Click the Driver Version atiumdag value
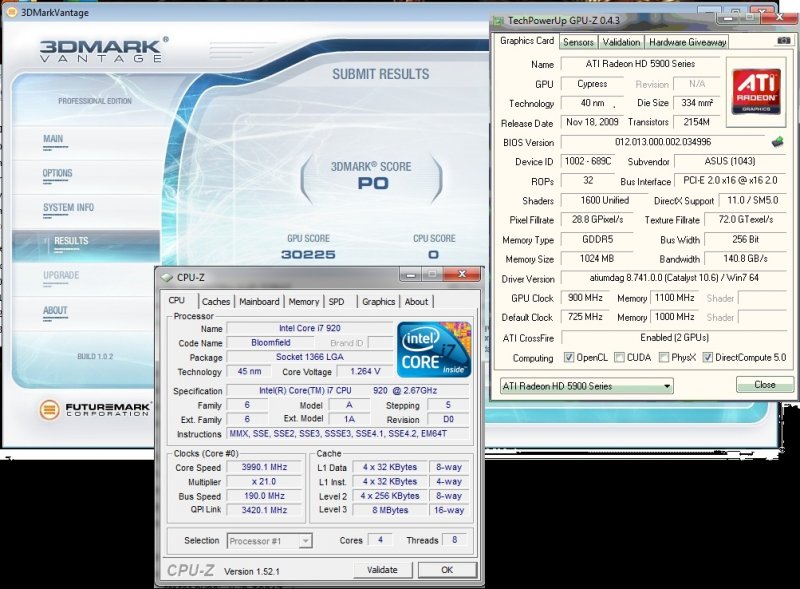Image resolution: width=800 pixels, height=589 pixels. click(x=674, y=278)
